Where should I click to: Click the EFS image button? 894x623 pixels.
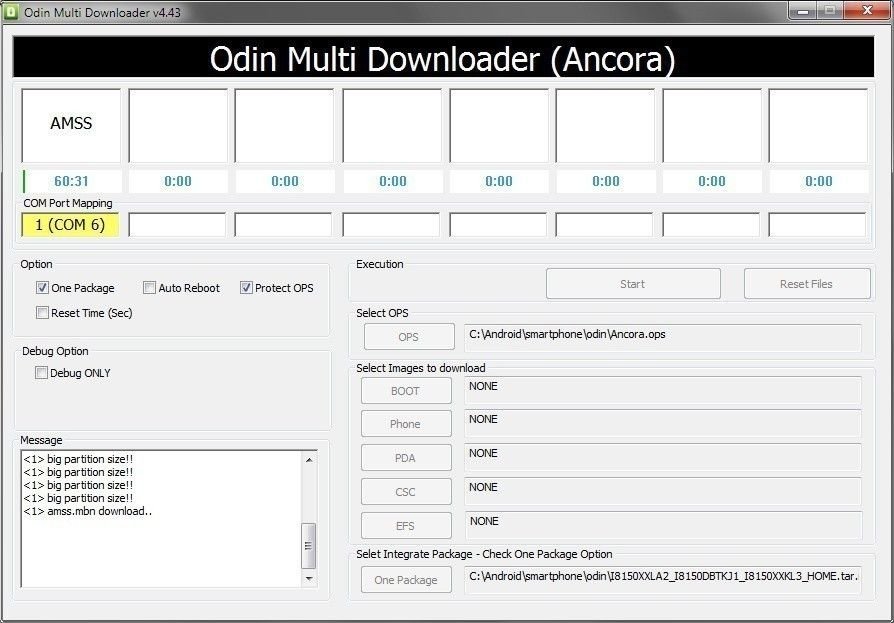(x=406, y=526)
